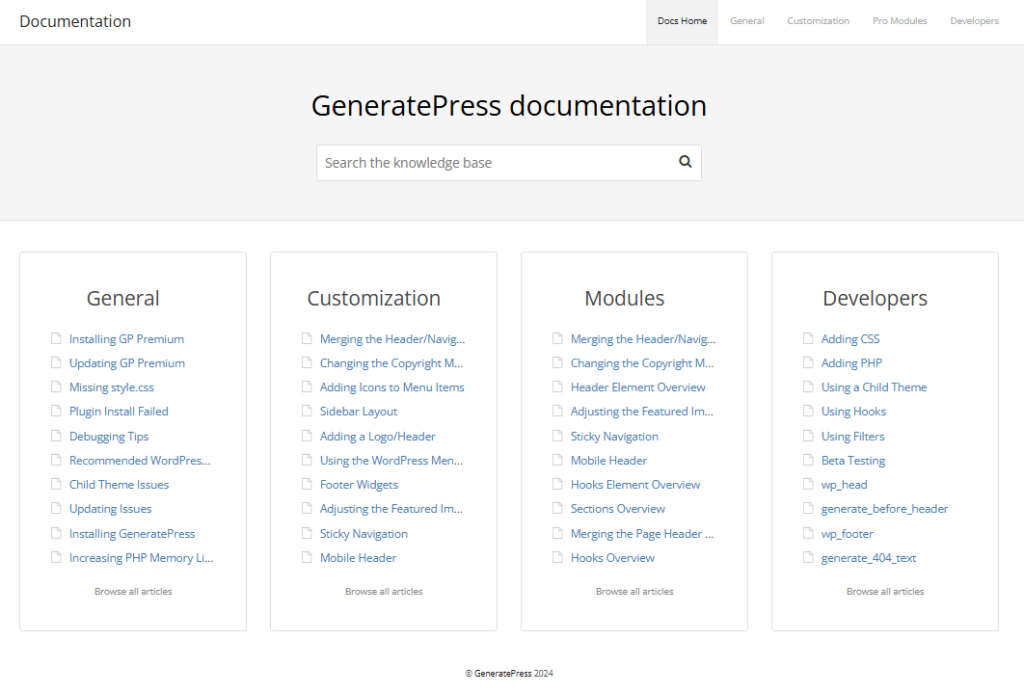The width and height of the screenshot is (1024, 693).
Task: Open the "Missing style.css" article
Action: pos(111,387)
